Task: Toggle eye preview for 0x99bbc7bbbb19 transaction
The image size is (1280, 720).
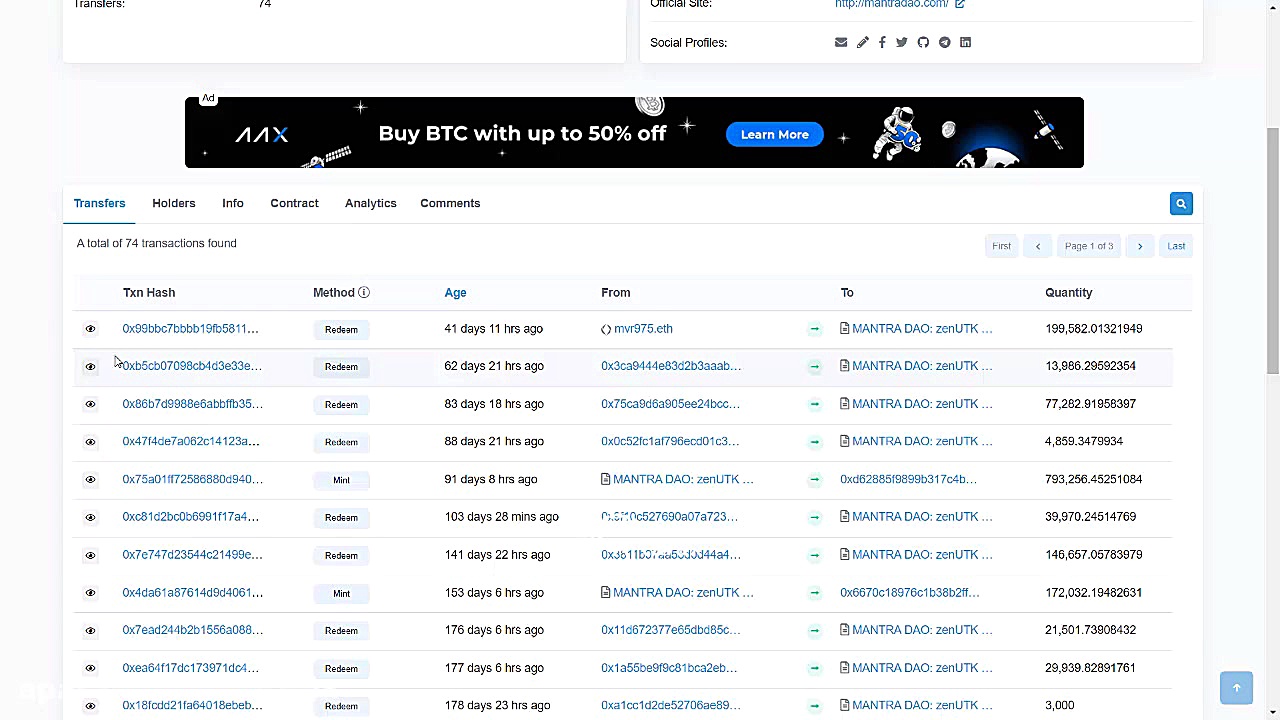Action: coord(90,329)
